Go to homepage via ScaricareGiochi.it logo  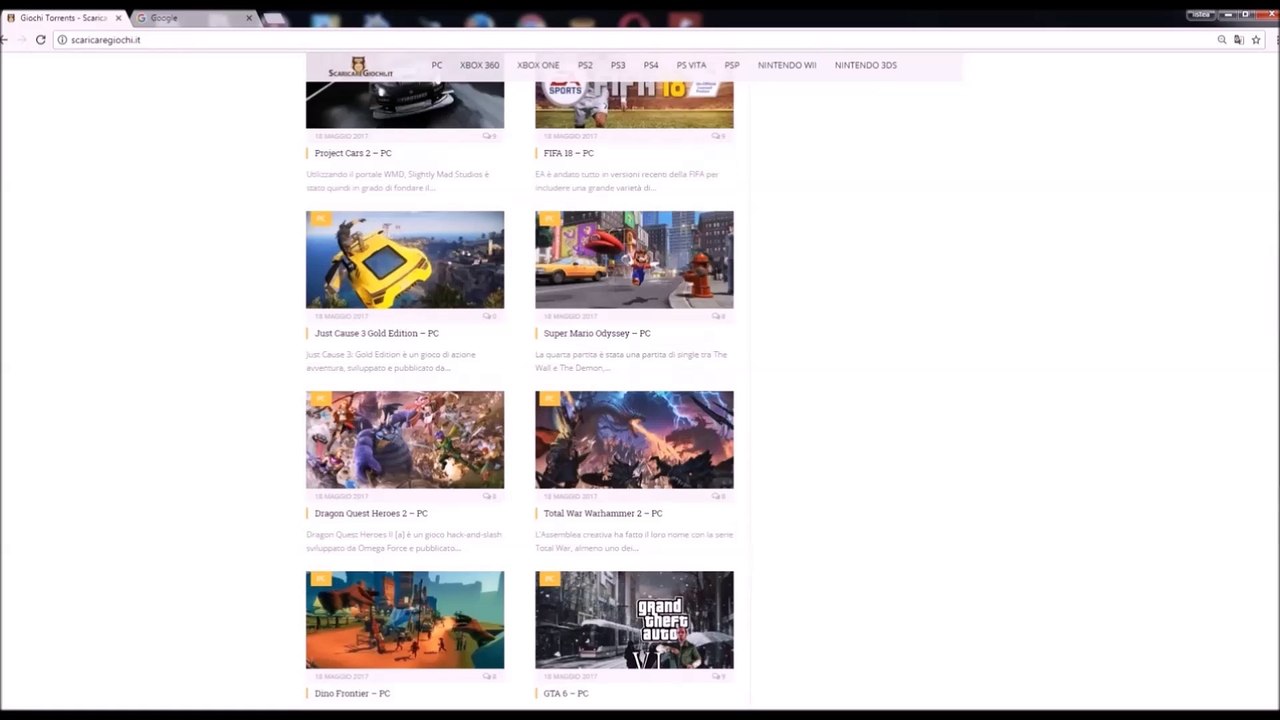(x=360, y=67)
